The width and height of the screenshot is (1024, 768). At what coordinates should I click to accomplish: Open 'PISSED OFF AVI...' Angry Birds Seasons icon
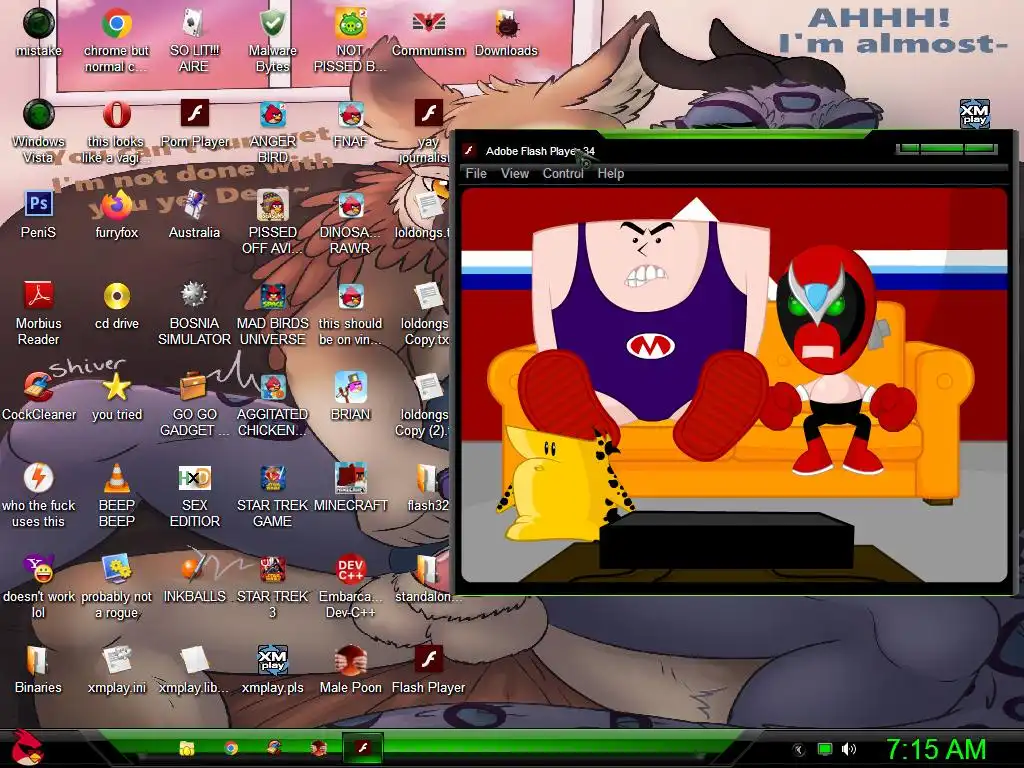pos(272,223)
